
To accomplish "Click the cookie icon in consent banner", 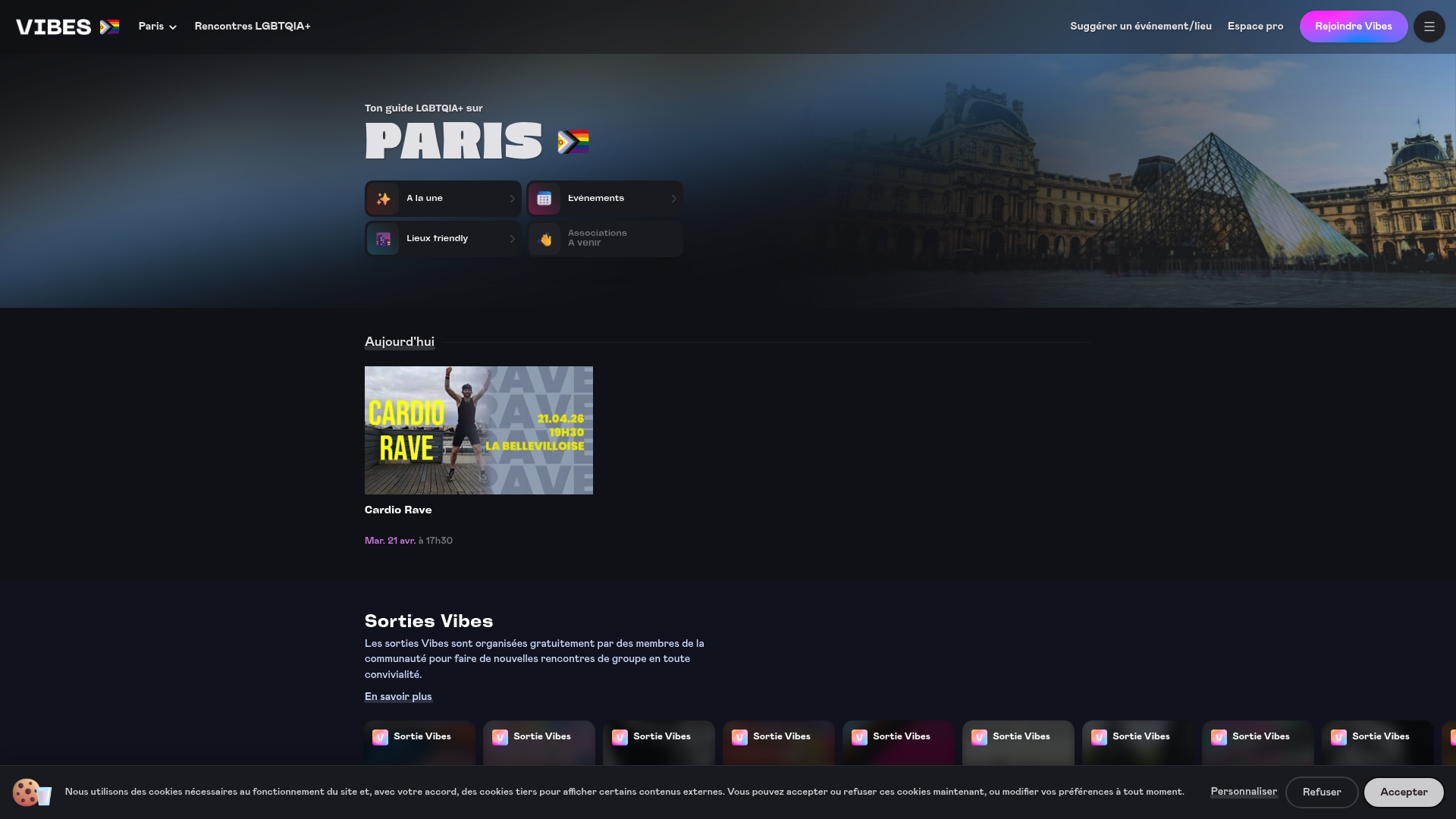I will point(31,792).
